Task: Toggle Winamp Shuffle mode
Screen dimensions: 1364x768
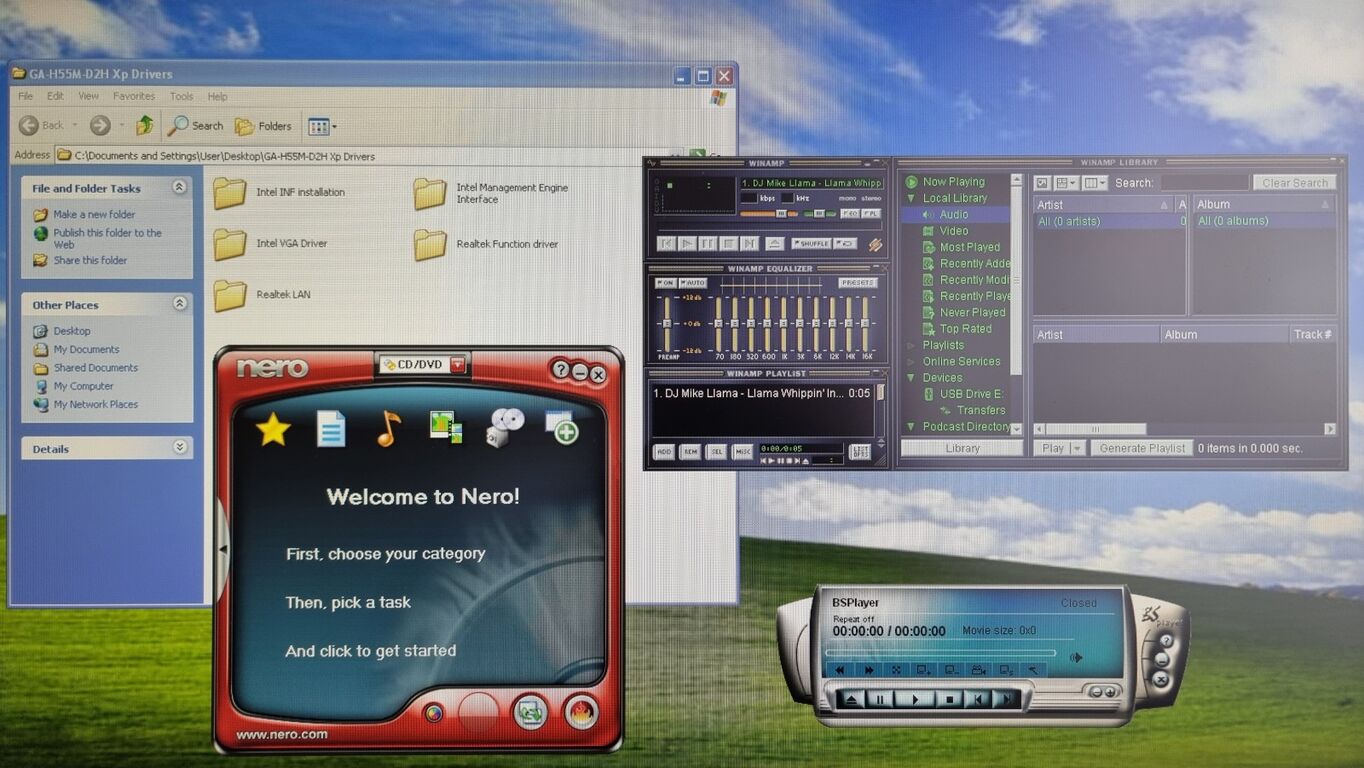Action: [x=811, y=243]
